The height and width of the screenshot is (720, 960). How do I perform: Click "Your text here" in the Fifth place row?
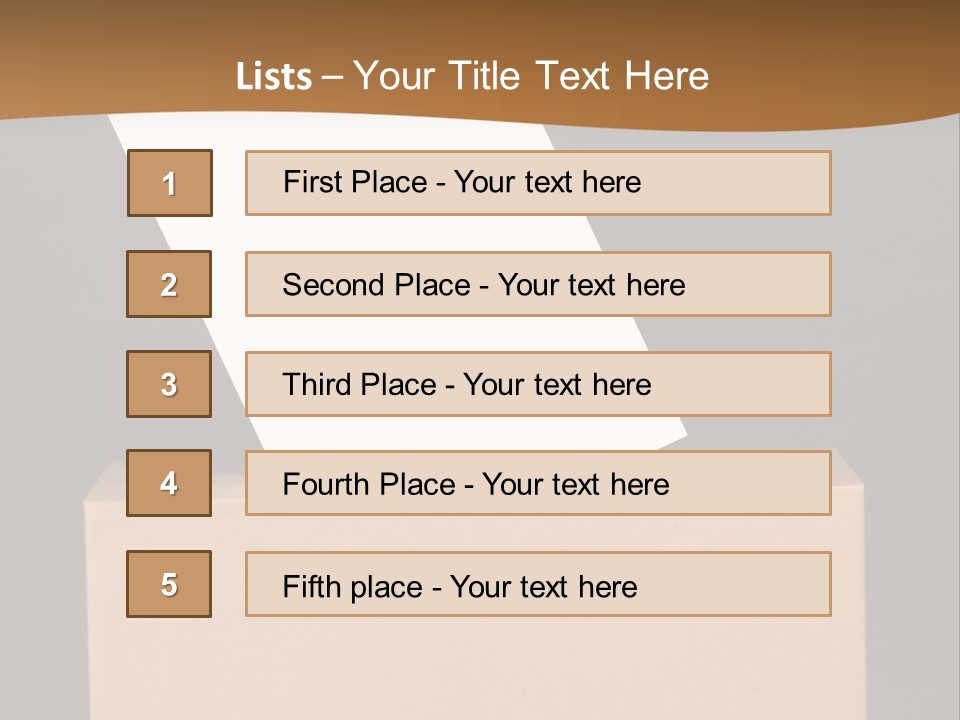coord(543,586)
